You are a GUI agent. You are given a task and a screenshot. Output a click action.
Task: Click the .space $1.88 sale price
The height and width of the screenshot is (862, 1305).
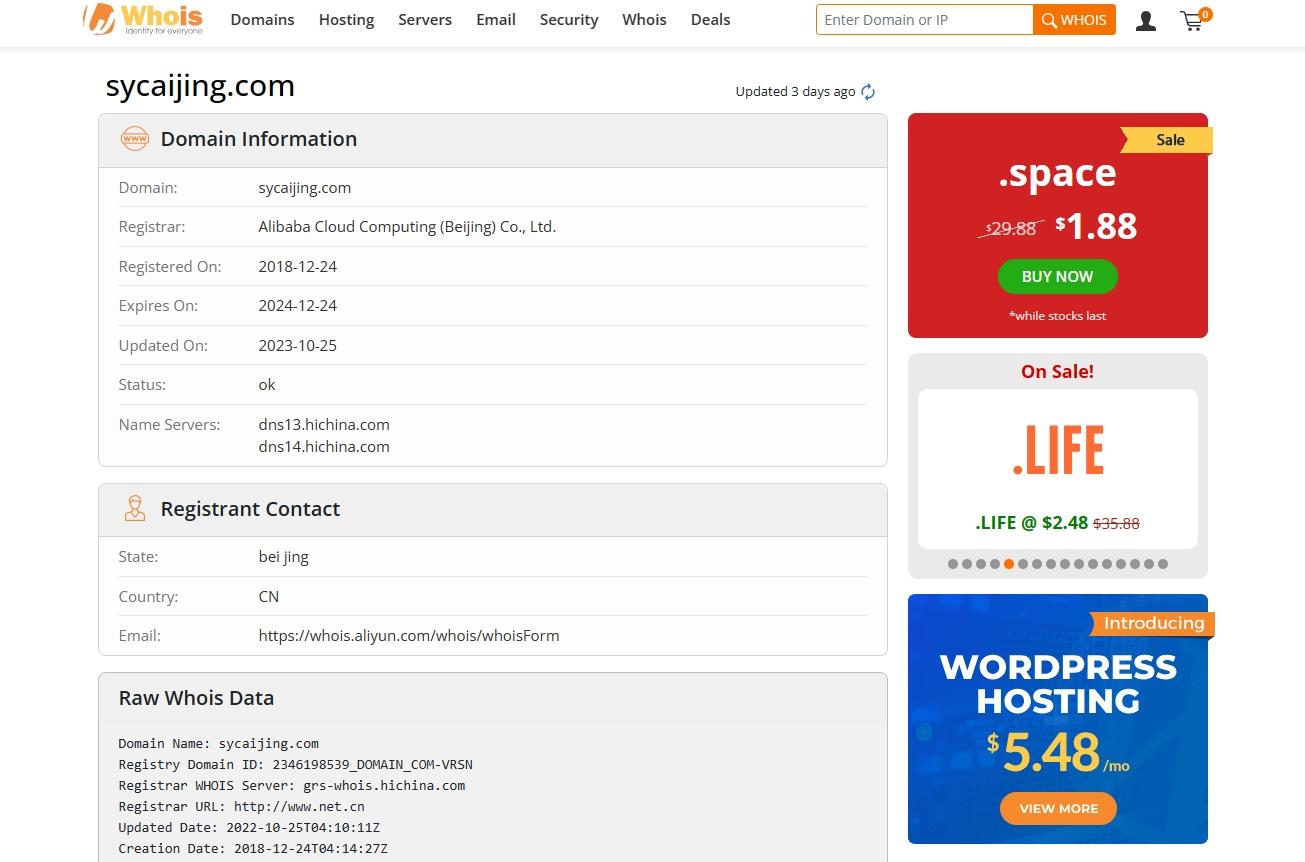point(1097,226)
